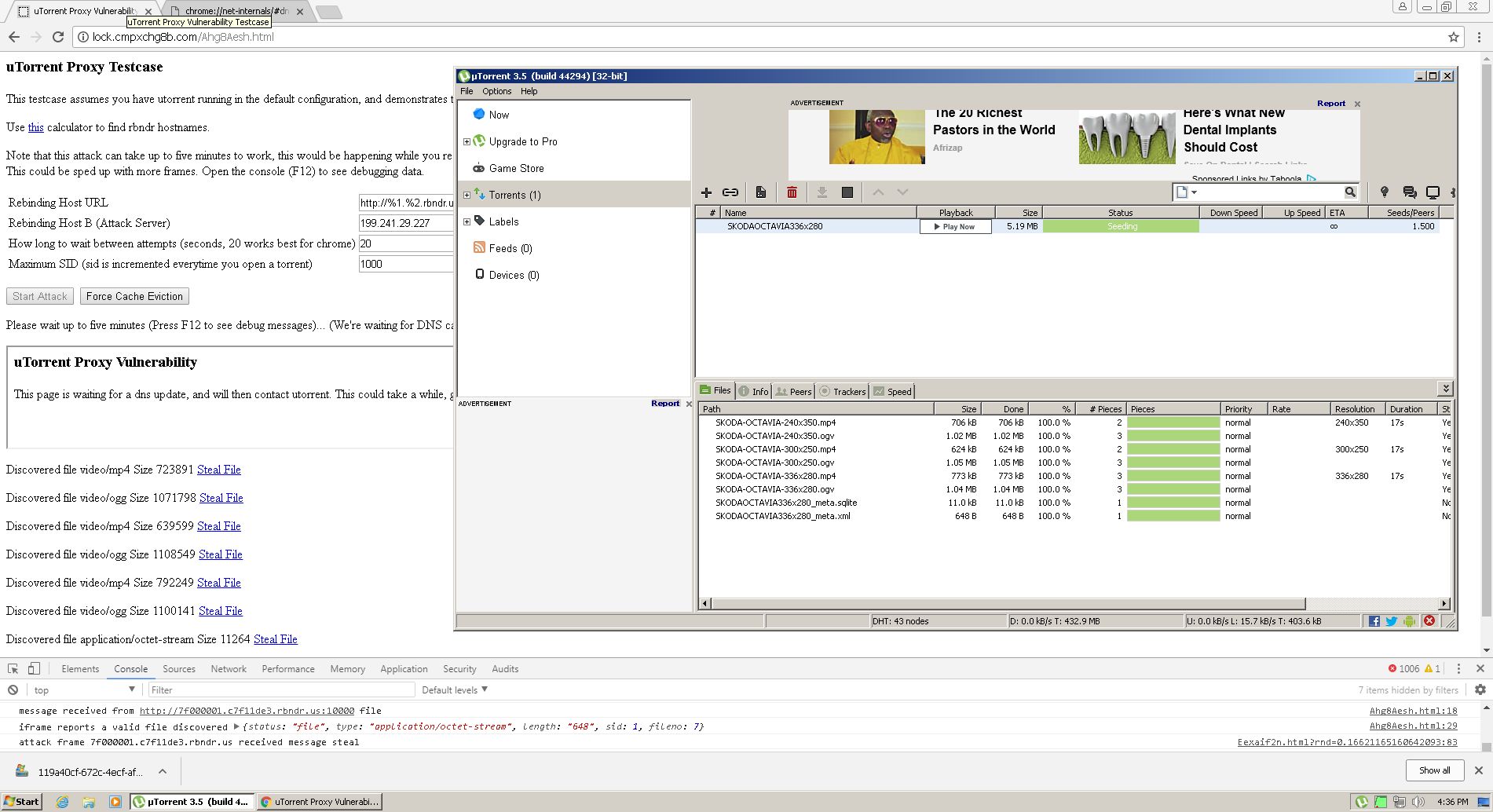Click the Create New Torrent icon
Screen dimensions: 1493x812
tap(760, 192)
